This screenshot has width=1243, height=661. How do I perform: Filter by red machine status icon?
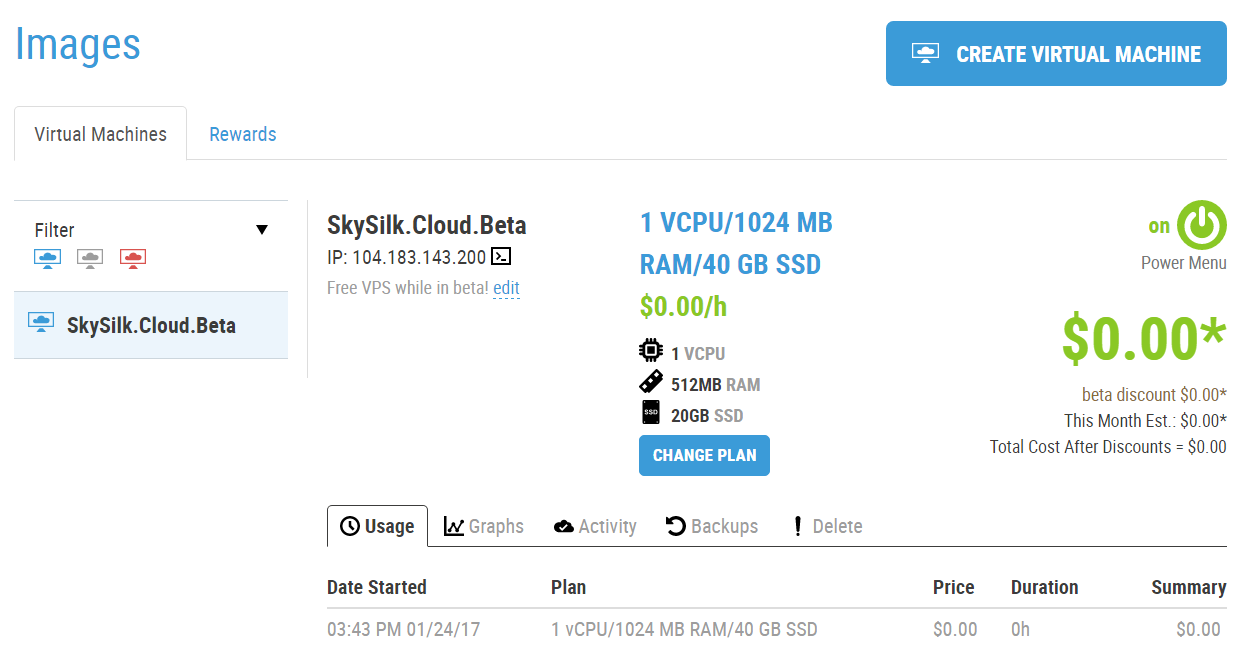(x=133, y=259)
